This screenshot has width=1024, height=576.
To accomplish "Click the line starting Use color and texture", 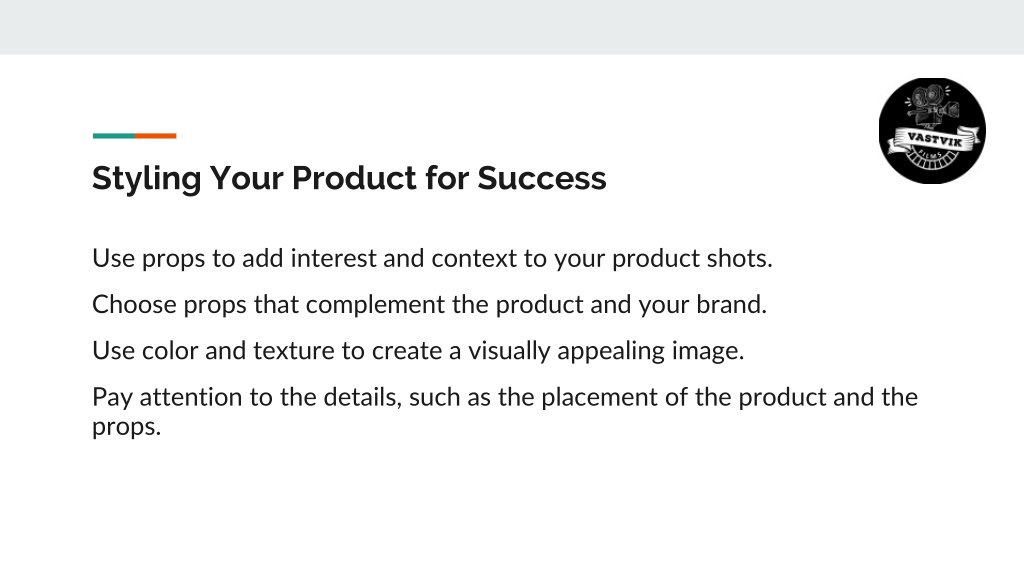I will 418,351.
